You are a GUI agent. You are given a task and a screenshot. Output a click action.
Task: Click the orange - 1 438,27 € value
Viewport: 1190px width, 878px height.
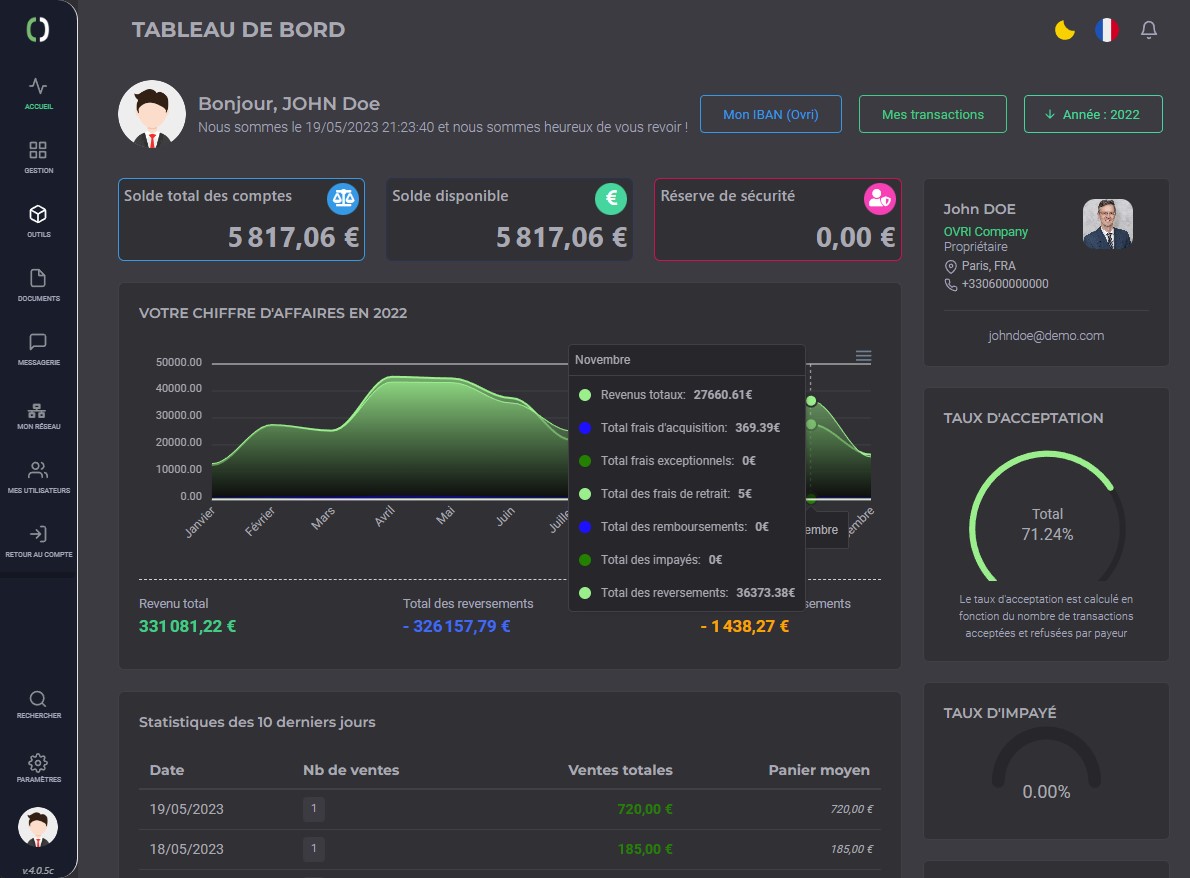745,626
